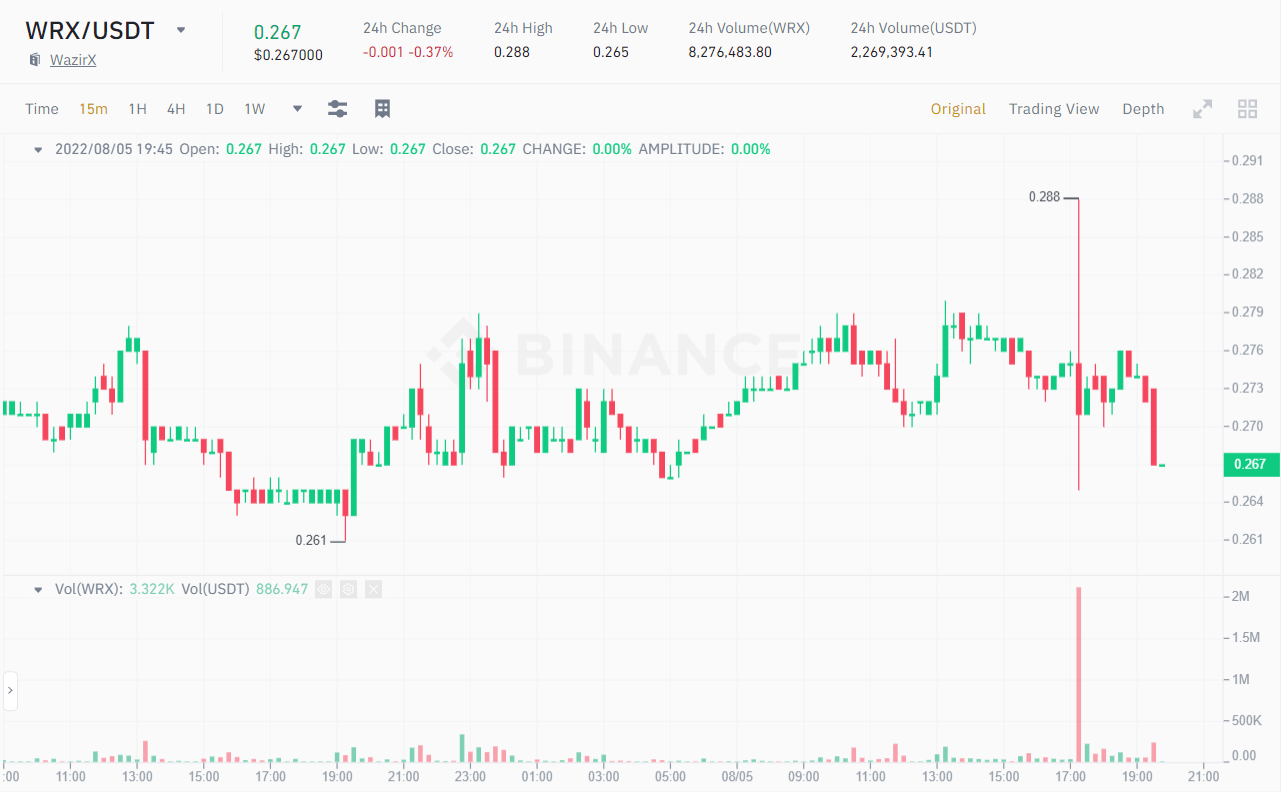Remove the volume indicator
1281x792 pixels.
click(x=373, y=590)
